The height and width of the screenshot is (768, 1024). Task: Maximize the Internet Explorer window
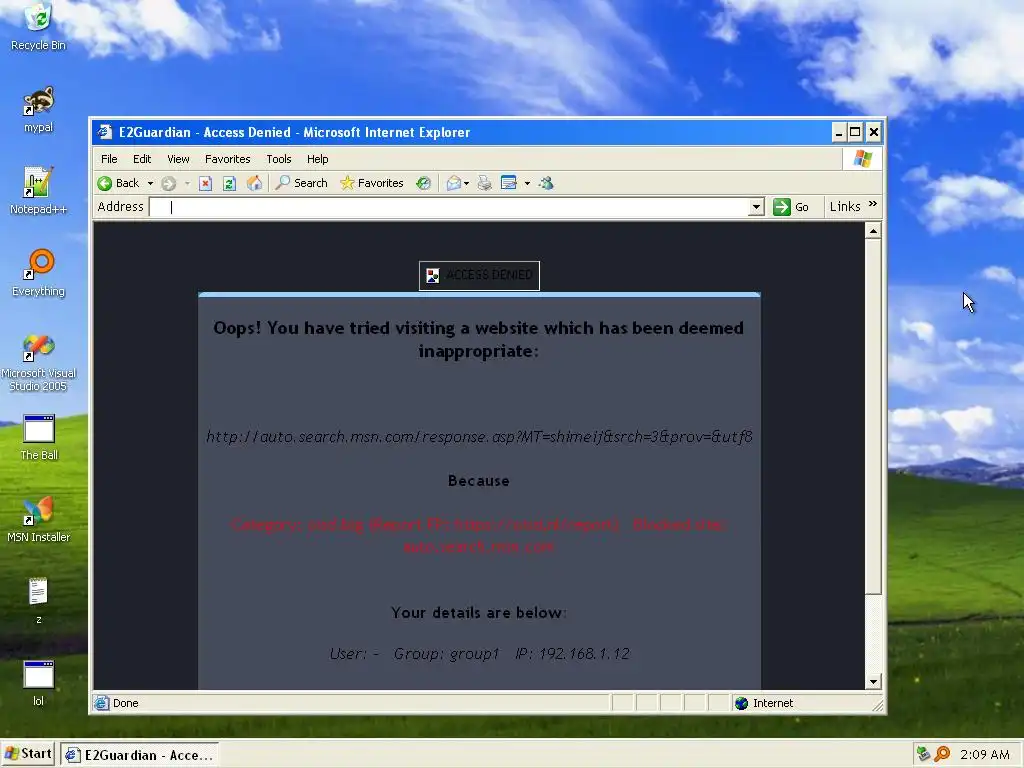click(x=855, y=133)
